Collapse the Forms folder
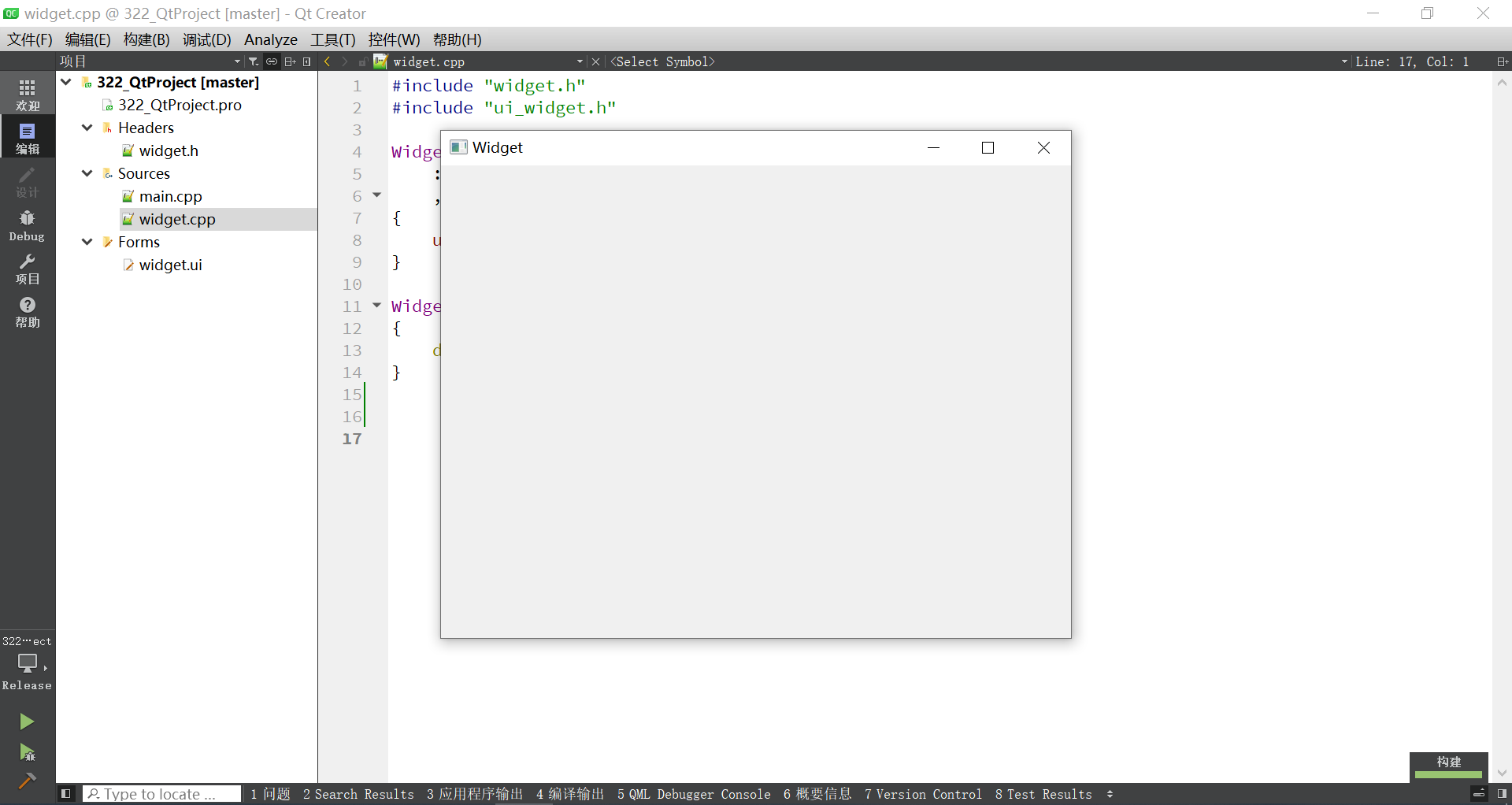1512x805 pixels. [x=87, y=242]
